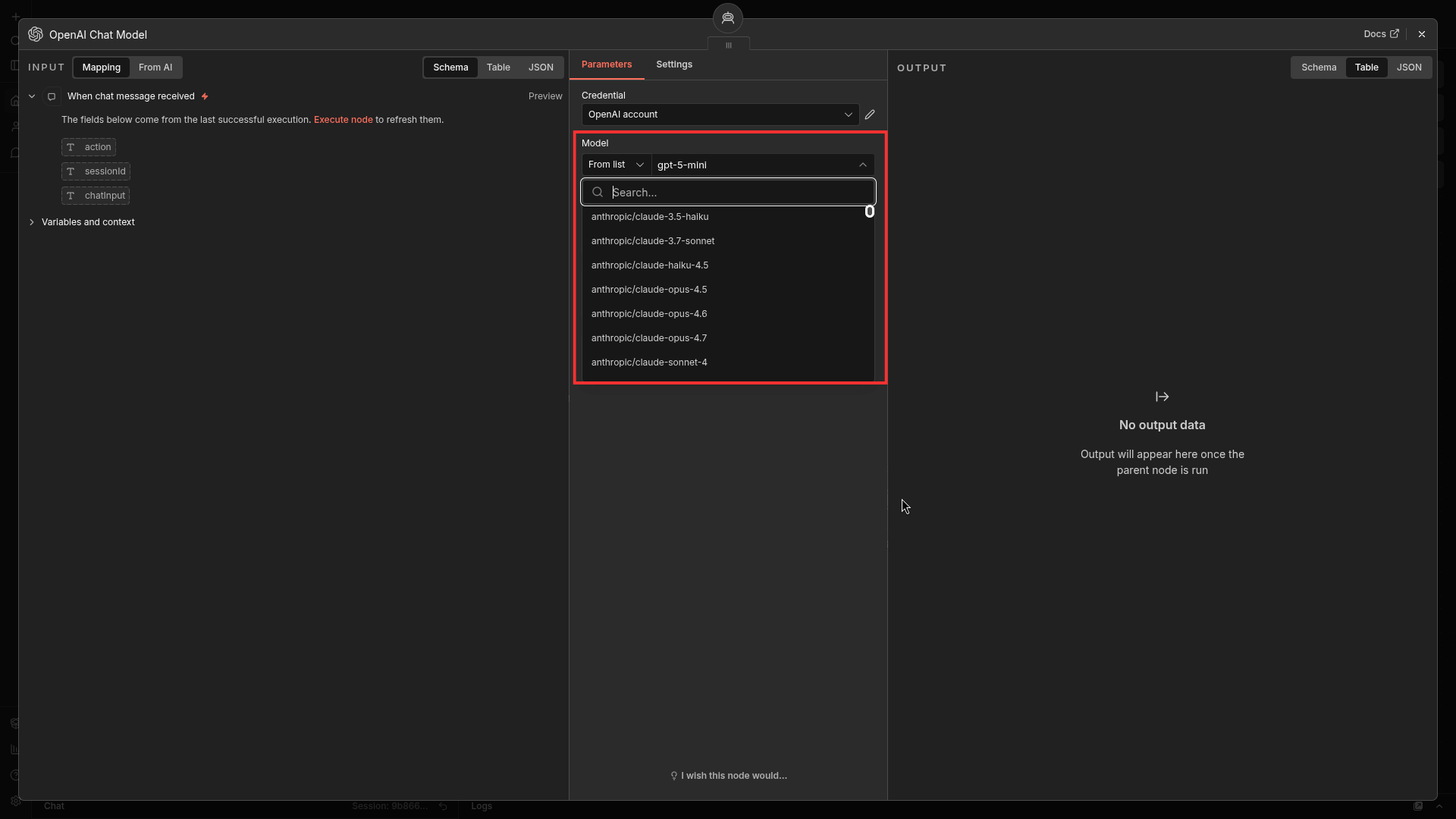Click the AI Agent node icon at top
Image resolution: width=1456 pixels, height=819 pixels.
pyautogui.click(x=728, y=18)
